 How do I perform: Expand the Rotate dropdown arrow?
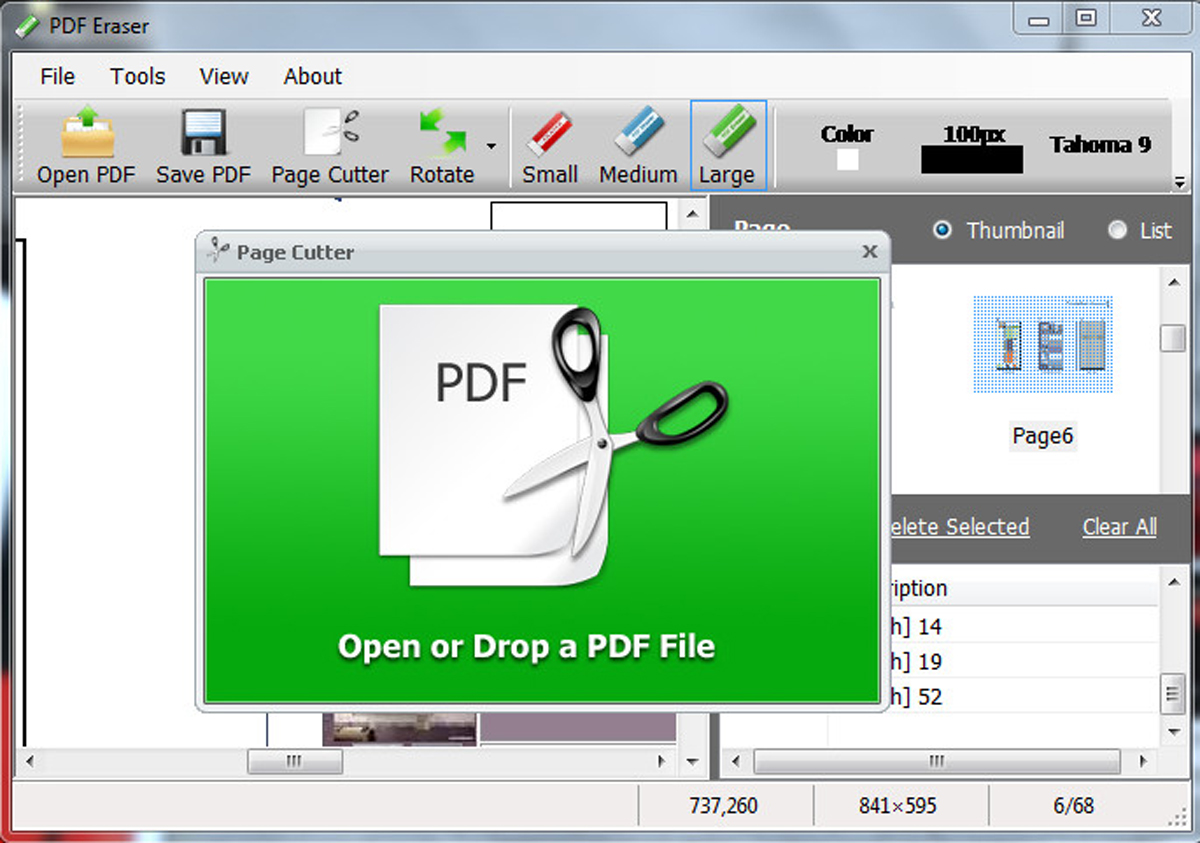point(491,146)
